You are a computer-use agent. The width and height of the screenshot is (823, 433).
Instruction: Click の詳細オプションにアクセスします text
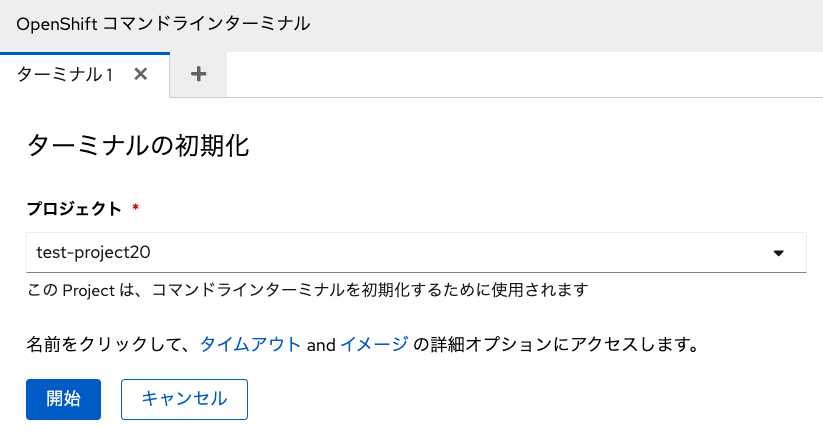coord(557,345)
